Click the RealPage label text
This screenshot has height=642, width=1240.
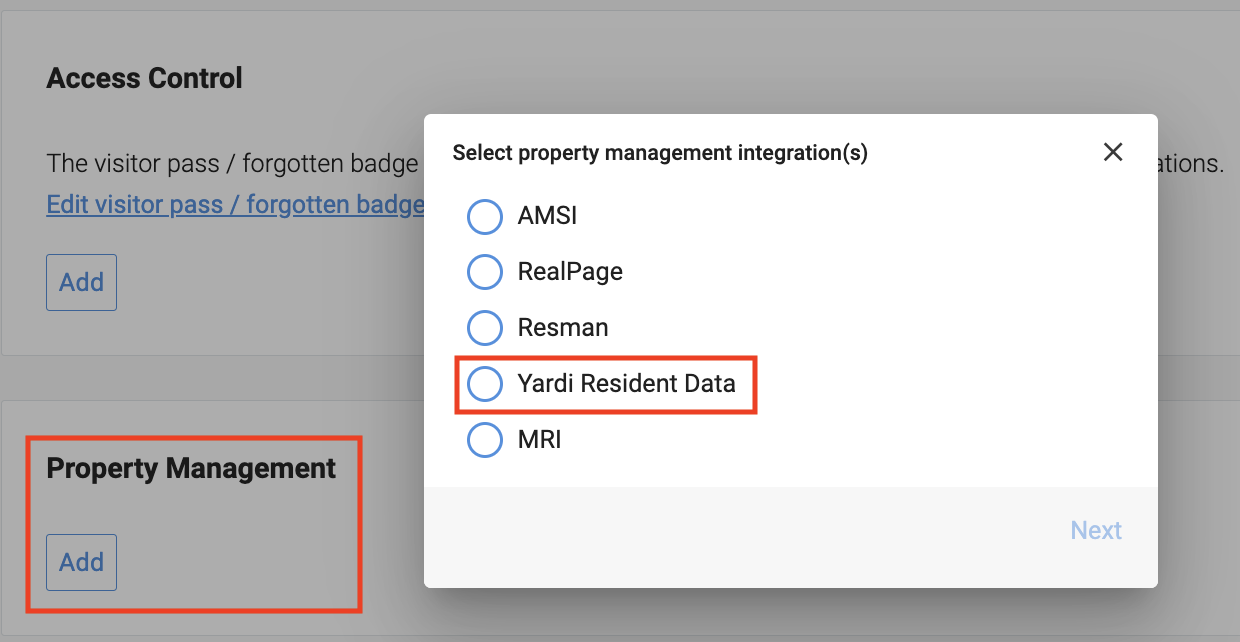(570, 272)
